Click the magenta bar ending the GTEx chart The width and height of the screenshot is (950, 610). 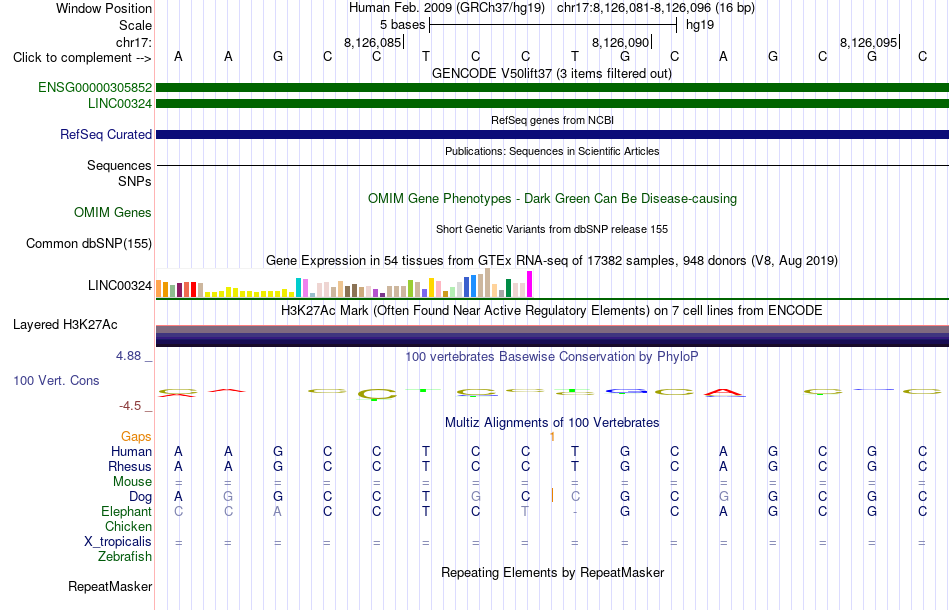pos(530,284)
